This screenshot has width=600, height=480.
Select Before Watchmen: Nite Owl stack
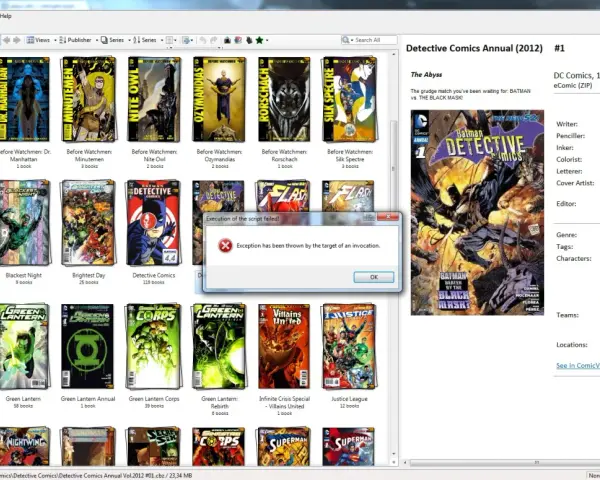click(x=154, y=99)
